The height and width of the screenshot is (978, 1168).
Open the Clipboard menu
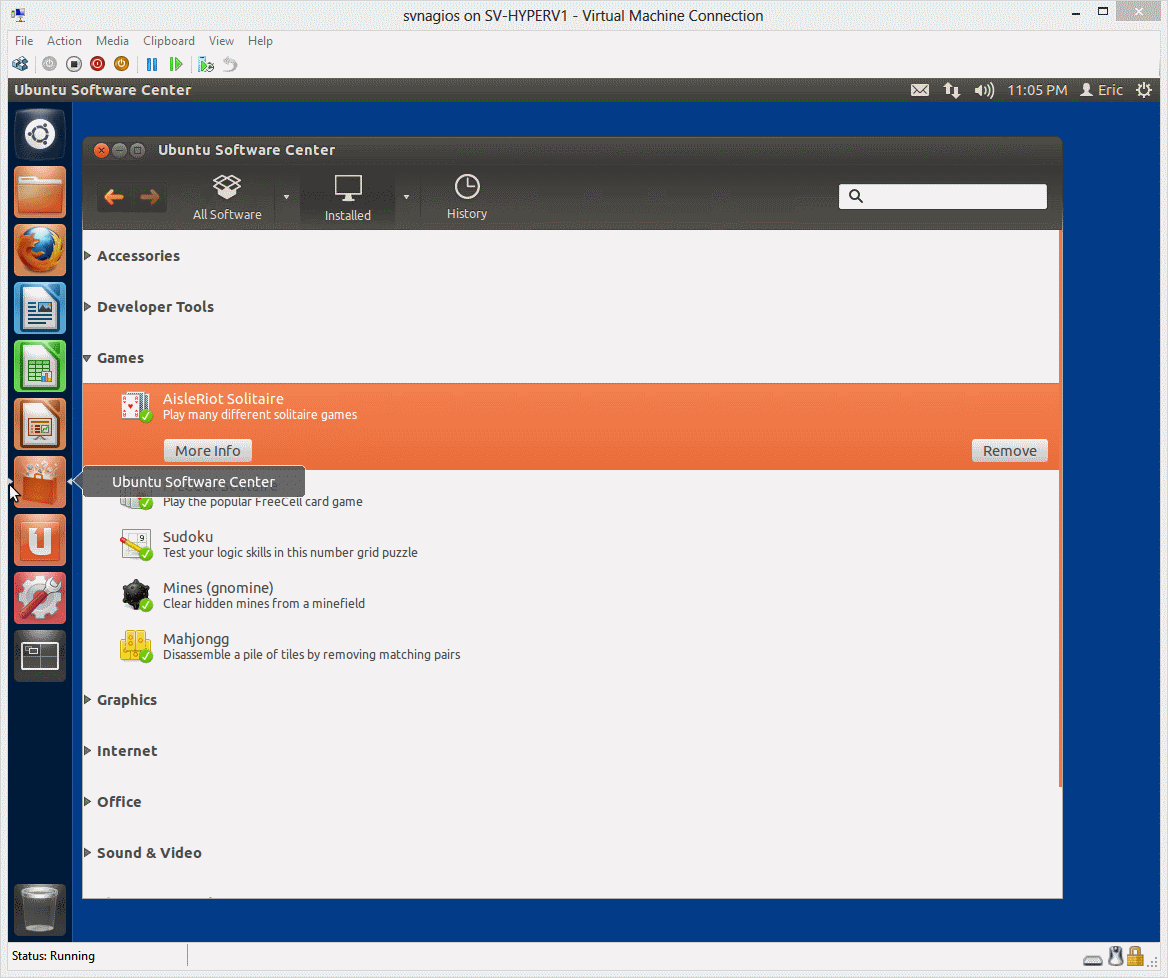pos(168,41)
